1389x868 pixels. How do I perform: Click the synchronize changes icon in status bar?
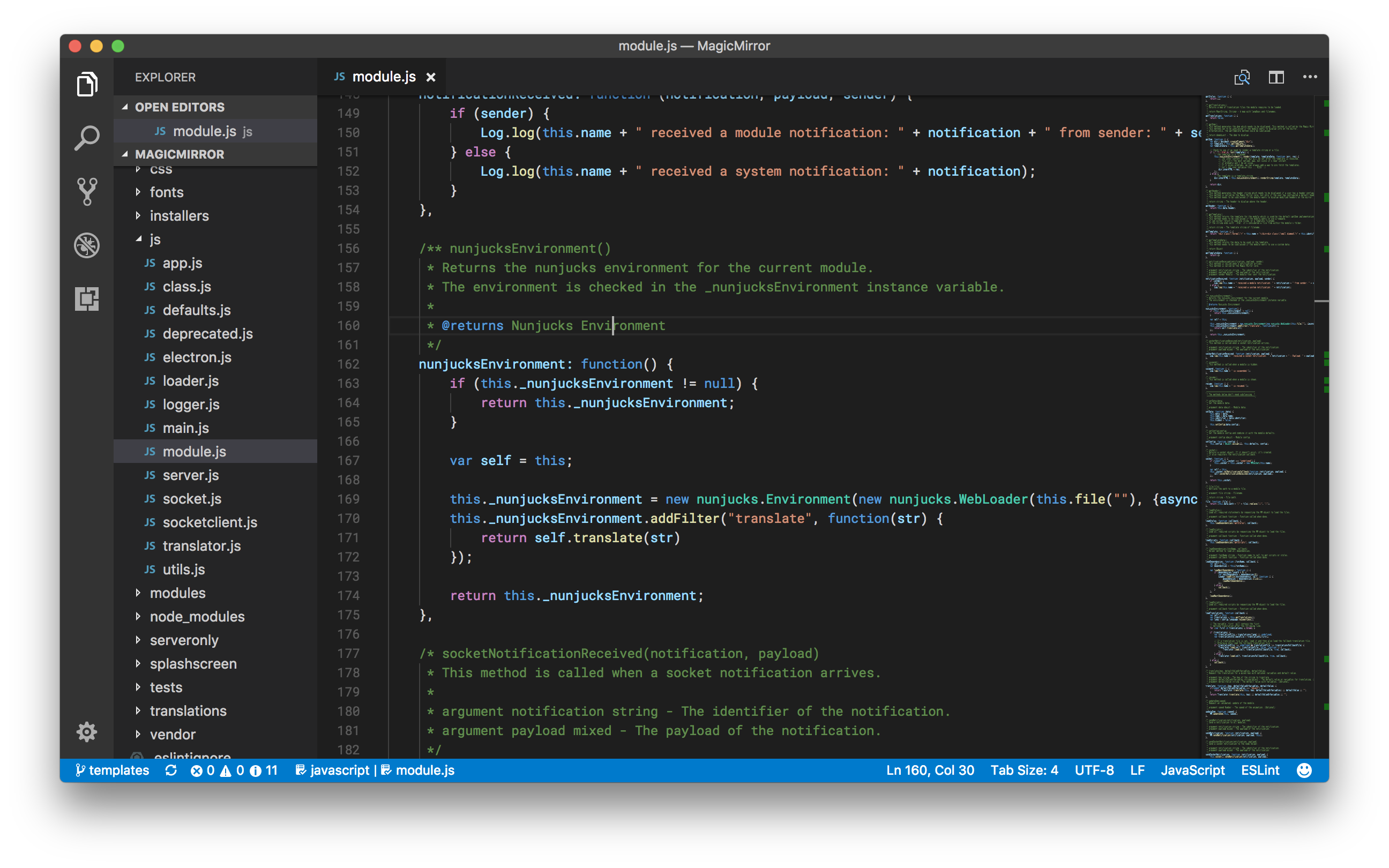point(171,770)
